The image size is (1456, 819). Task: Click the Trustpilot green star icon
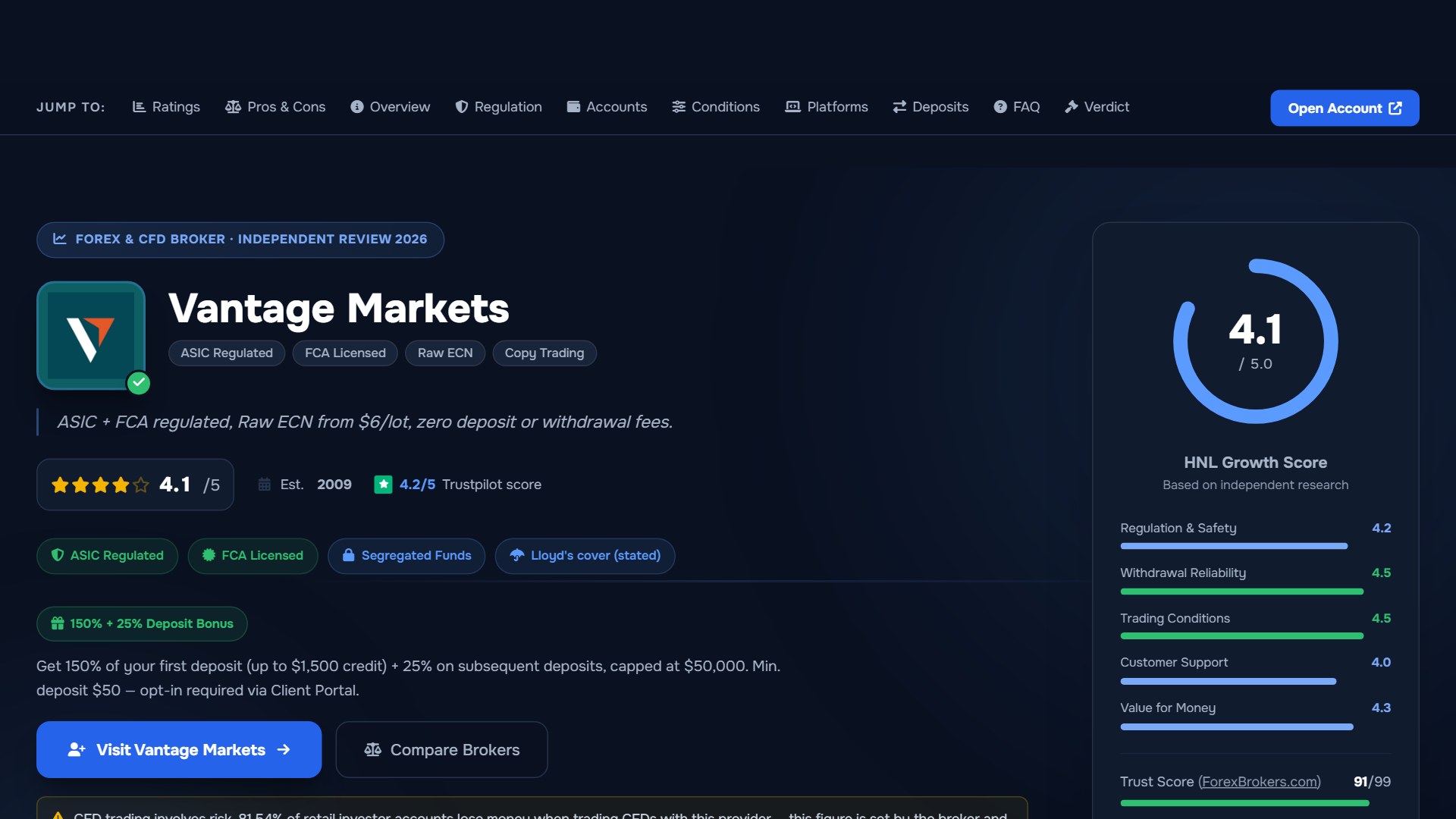tap(384, 484)
